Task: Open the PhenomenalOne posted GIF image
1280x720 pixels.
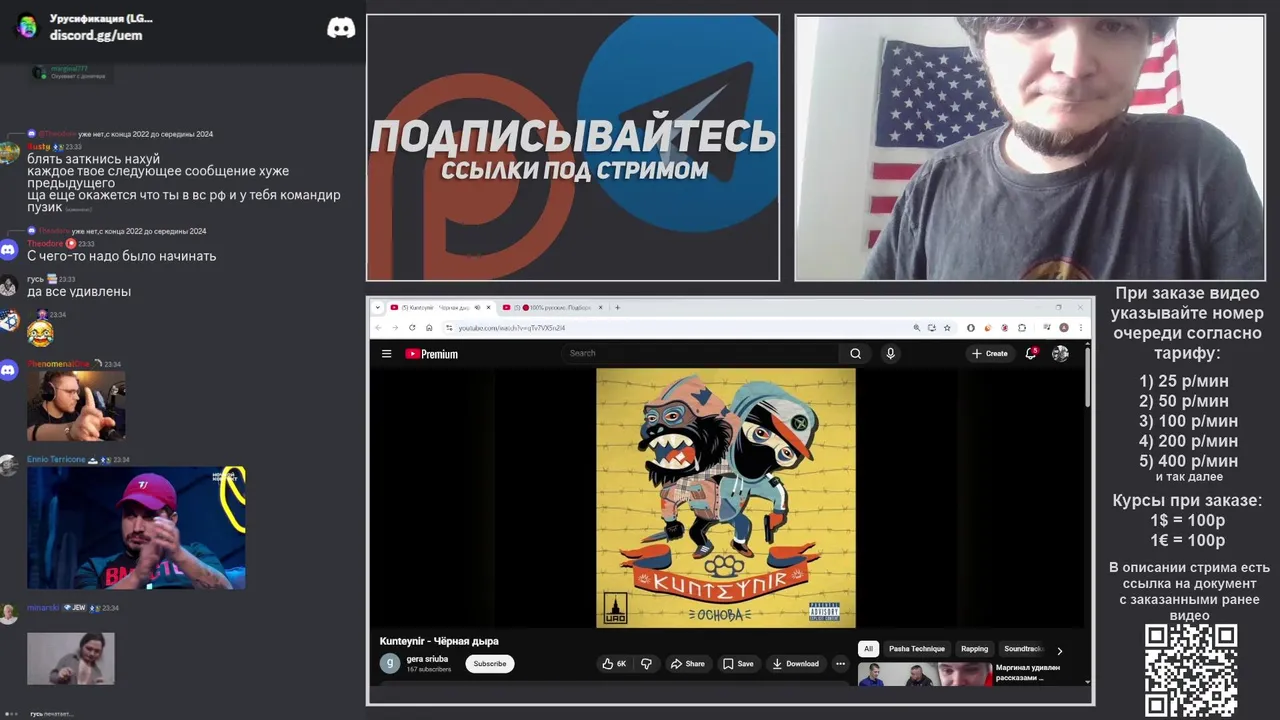Action: [76, 406]
